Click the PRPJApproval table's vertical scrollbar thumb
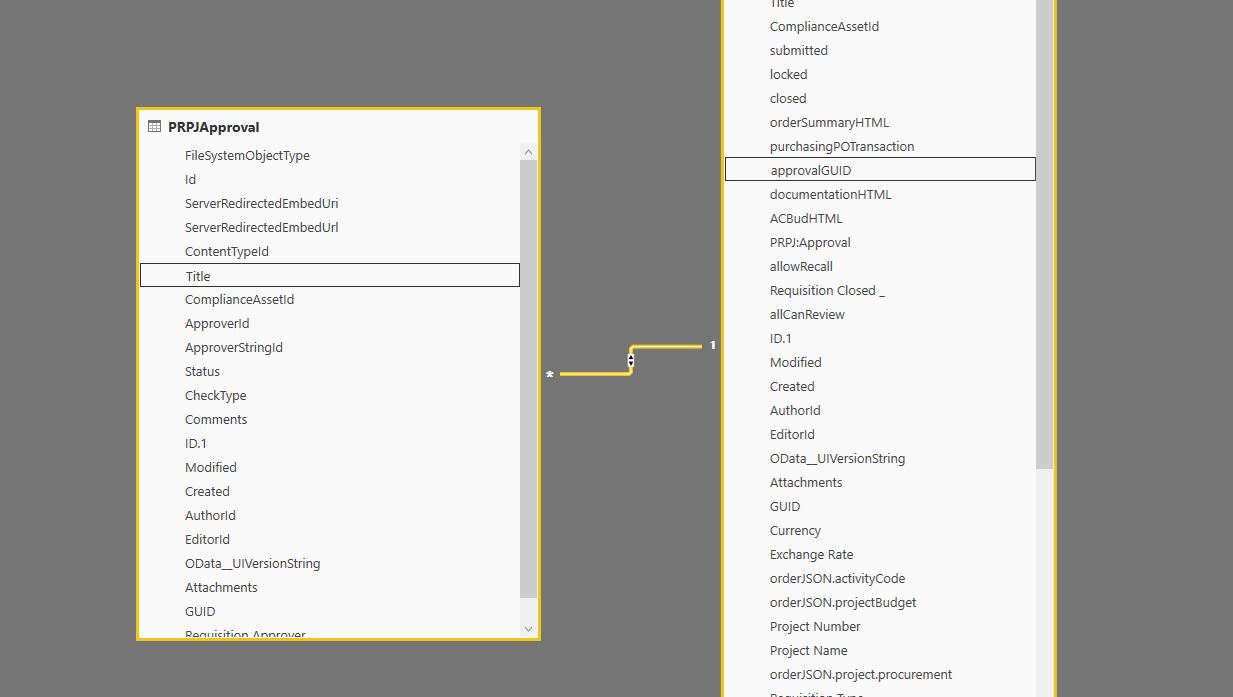This screenshot has width=1233, height=697. pyautogui.click(x=529, y=379)
